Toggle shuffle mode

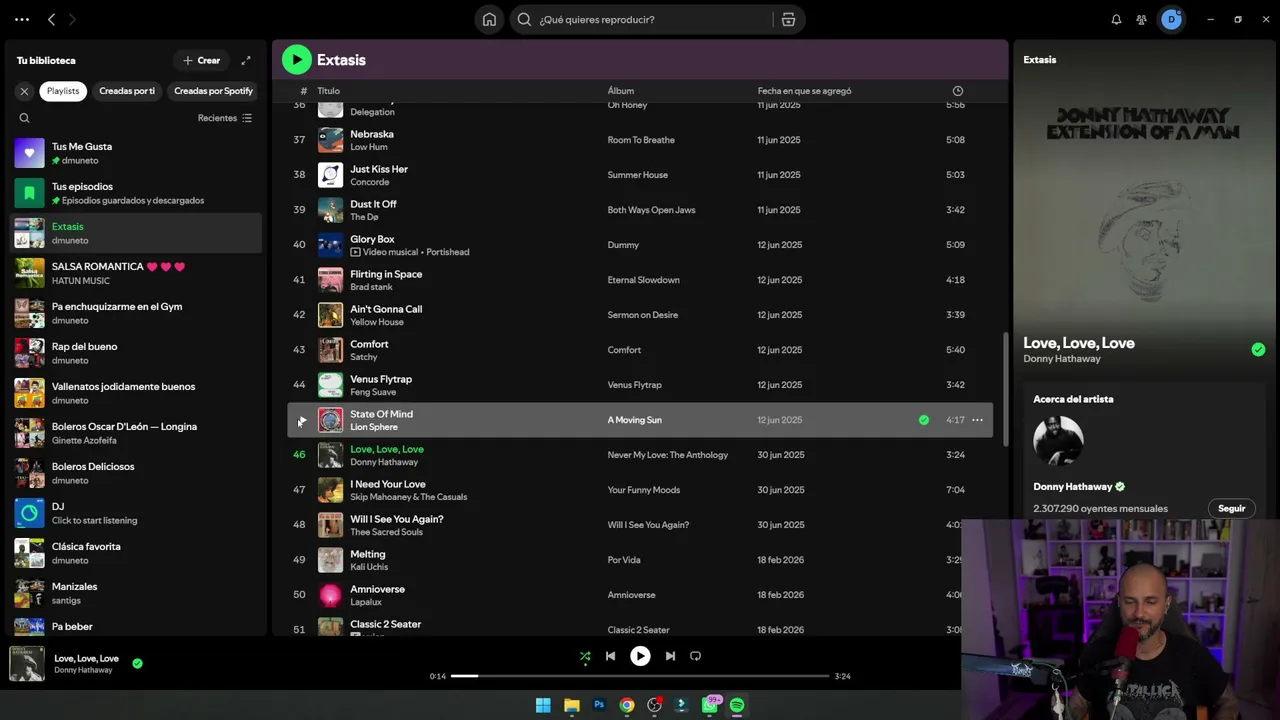coord(585,656)
